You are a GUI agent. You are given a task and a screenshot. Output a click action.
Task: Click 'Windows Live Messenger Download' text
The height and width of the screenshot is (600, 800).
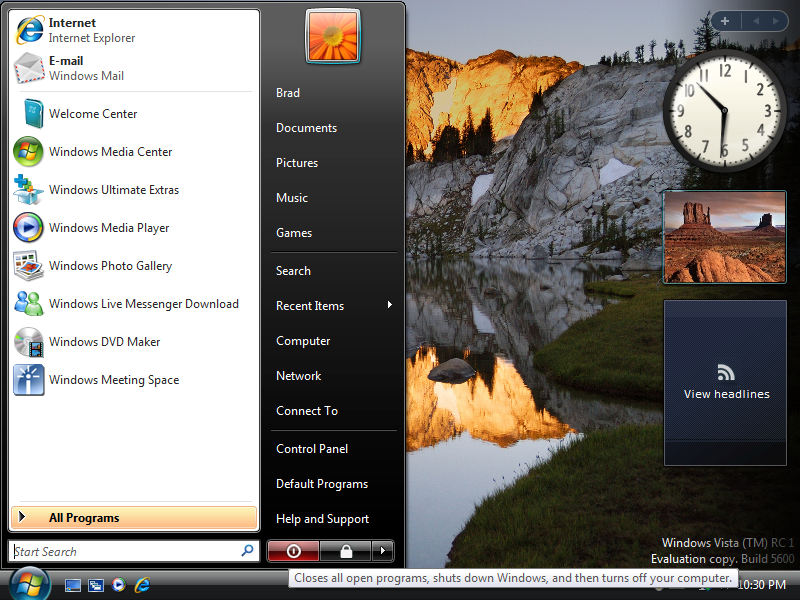(x=144, y=304)
